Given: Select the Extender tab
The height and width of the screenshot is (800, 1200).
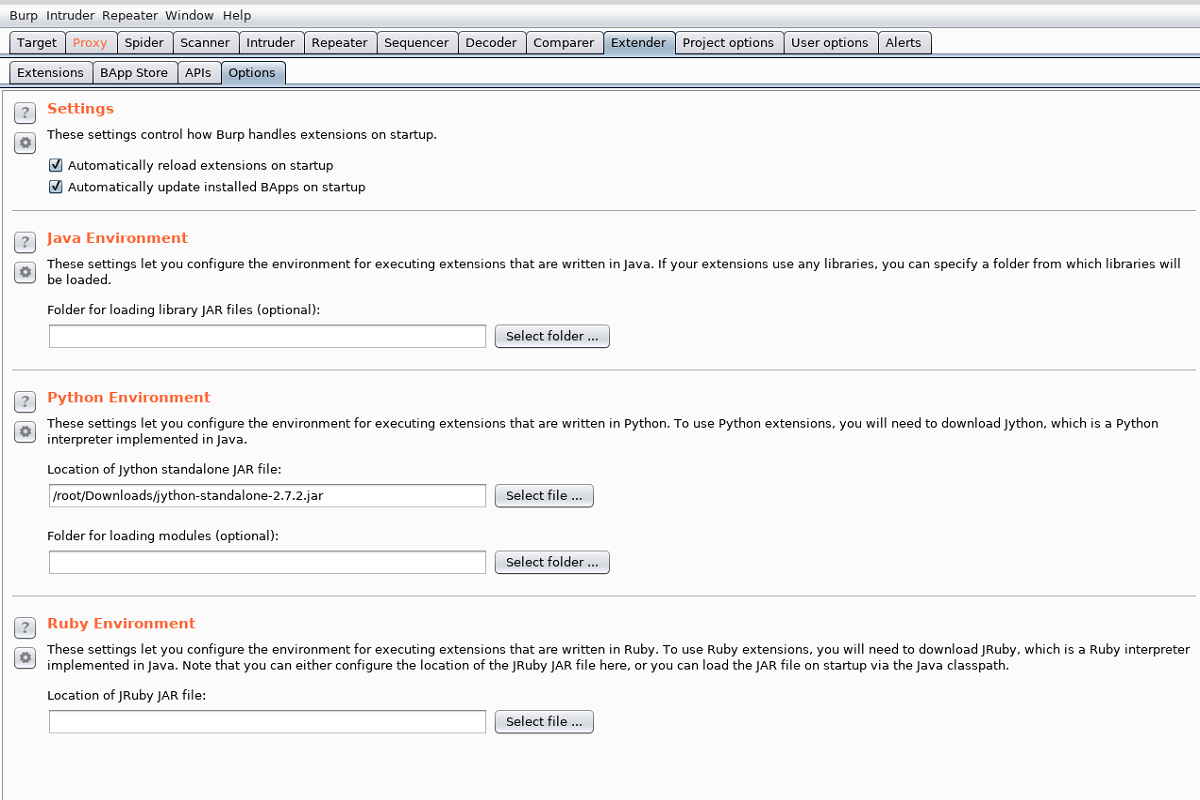Looking at the screenshot, I should (638, 43).
